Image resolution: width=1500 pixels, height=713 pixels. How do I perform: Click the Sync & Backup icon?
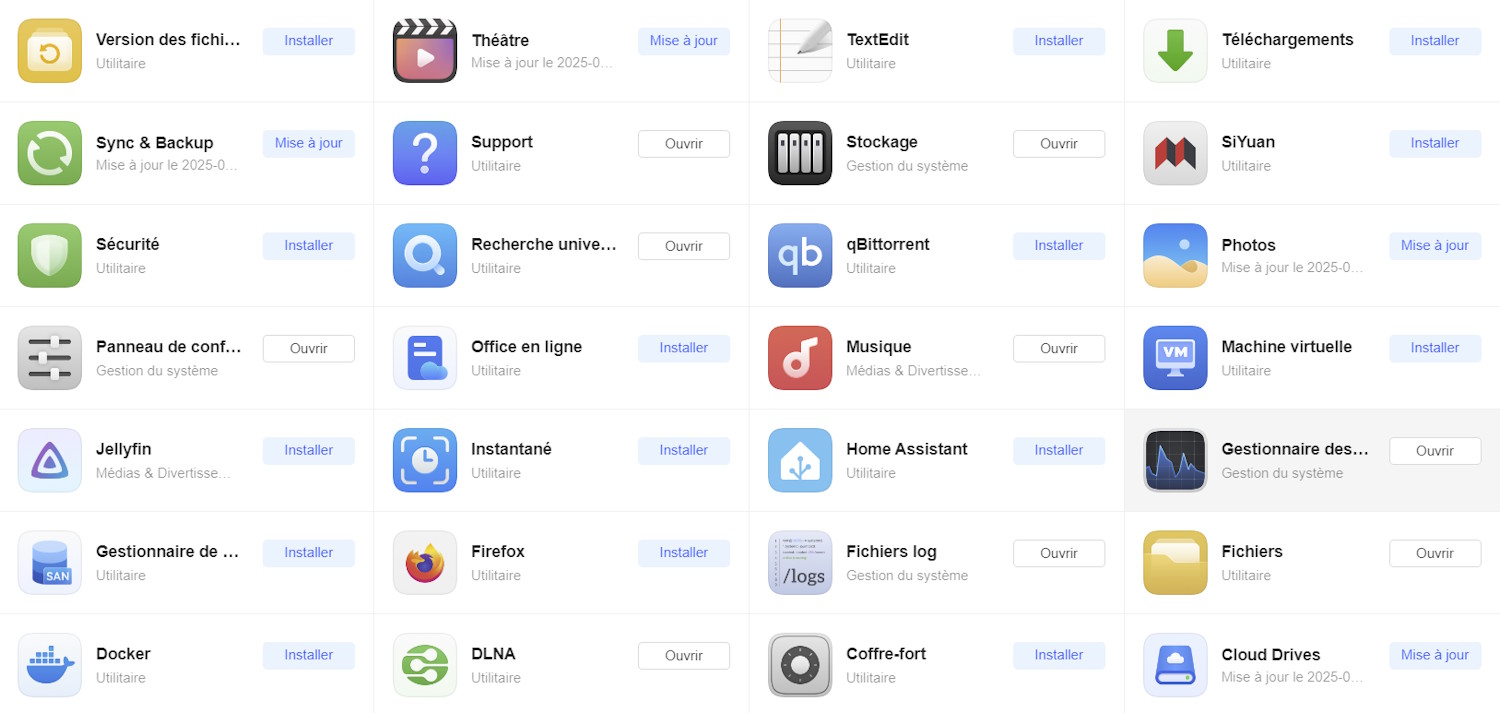click(x=50, y=153)
